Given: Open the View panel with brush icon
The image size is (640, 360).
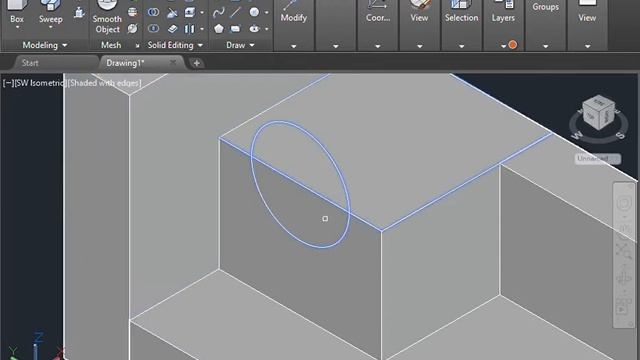Looking at the screenshot, I should click(x=419, y=12).
